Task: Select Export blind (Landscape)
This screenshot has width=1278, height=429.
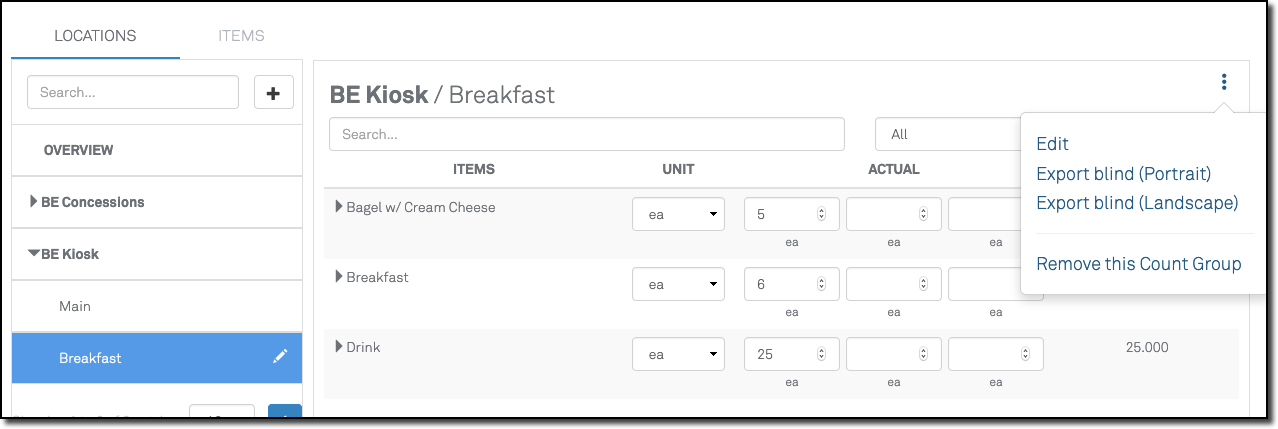Action: click(x=1137, y=203)
